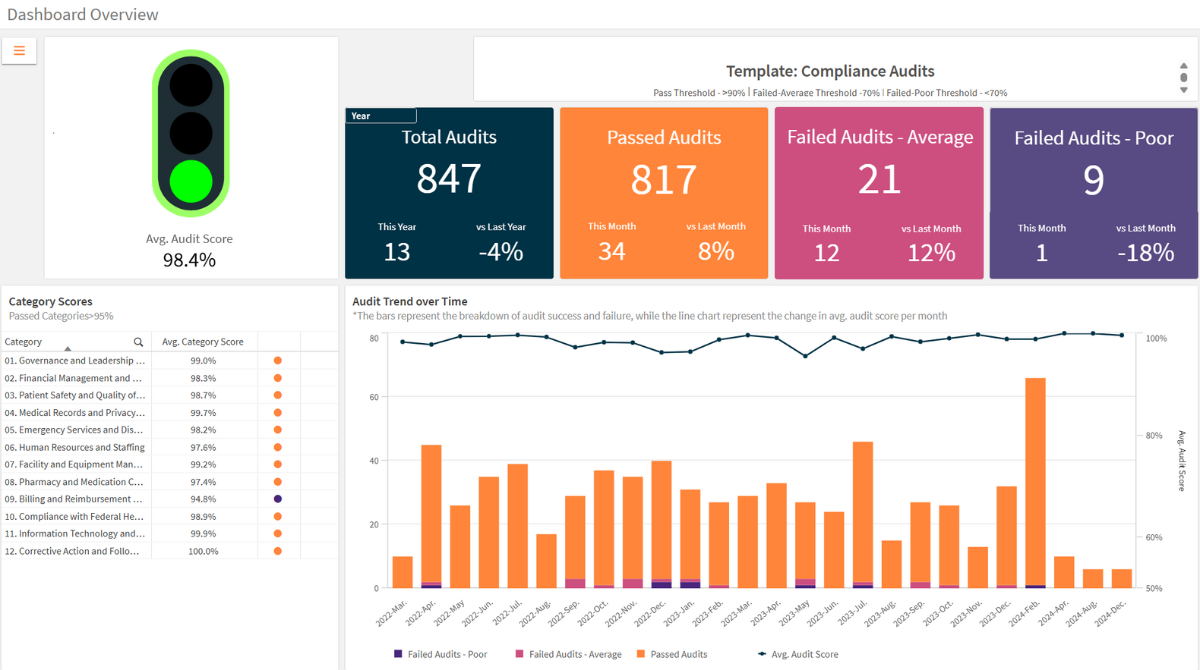Click the tallest bar for 2024-Feb.
1200x670 pixels.
pyautogui.click(x=1035, y=480)
